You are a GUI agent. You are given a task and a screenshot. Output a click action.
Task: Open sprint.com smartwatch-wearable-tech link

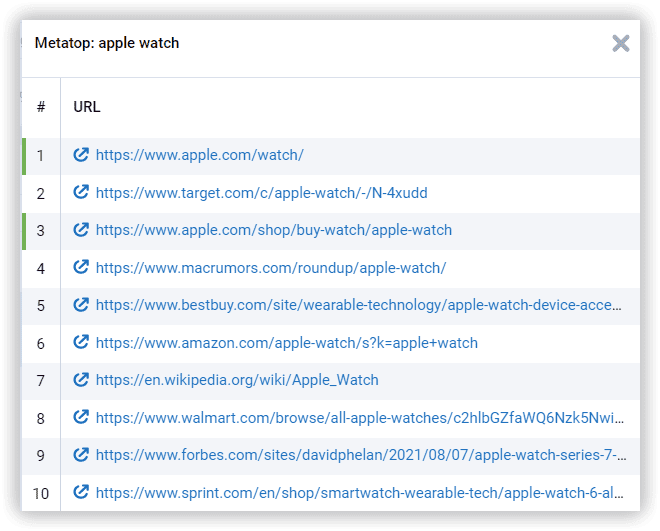pos(360,492)
